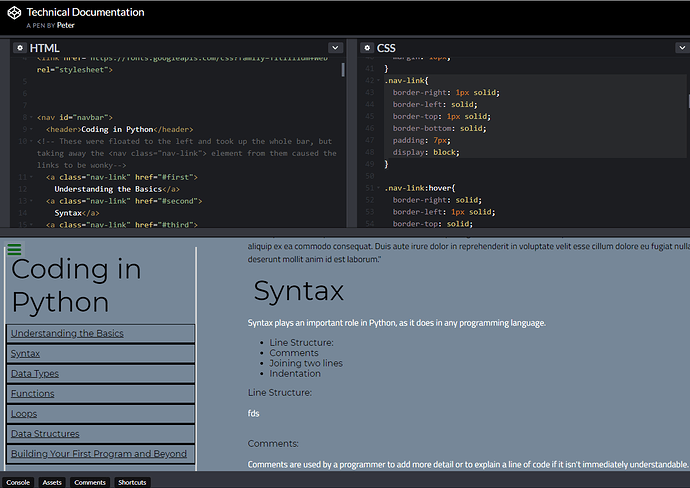Open the Data Structures nav link
The height and width of the screenshot is (488, 690).
pos(45,434)
